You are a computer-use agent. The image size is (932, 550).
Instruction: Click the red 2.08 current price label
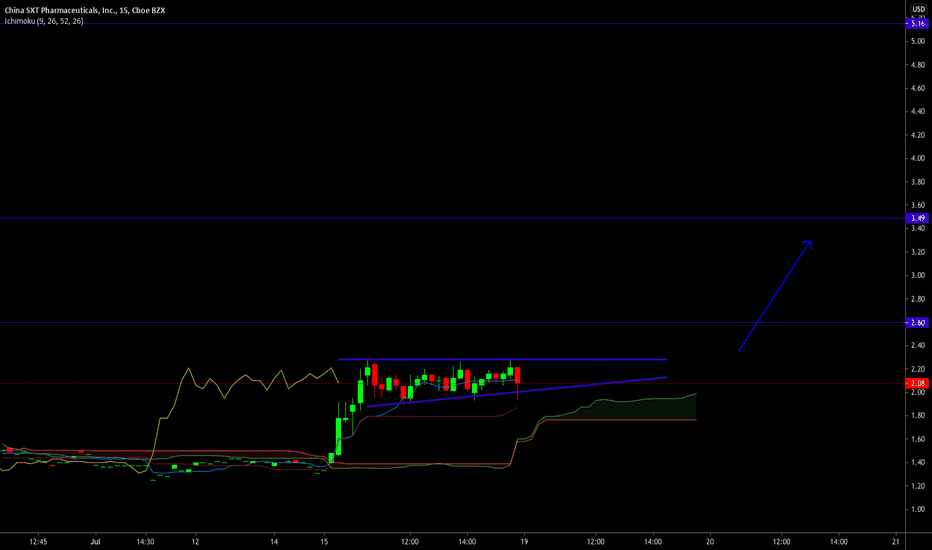click(917, 384)
